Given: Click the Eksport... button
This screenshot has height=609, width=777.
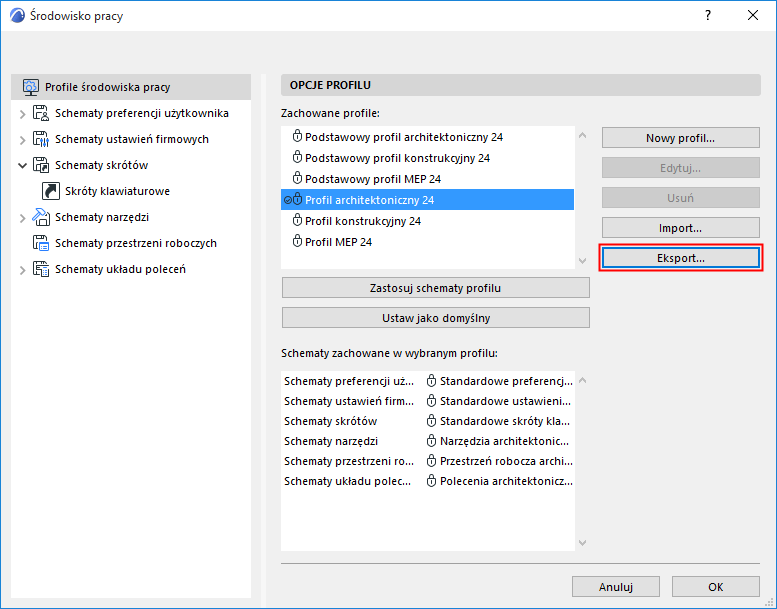Looking at the screenshot, I should point(680,258).
